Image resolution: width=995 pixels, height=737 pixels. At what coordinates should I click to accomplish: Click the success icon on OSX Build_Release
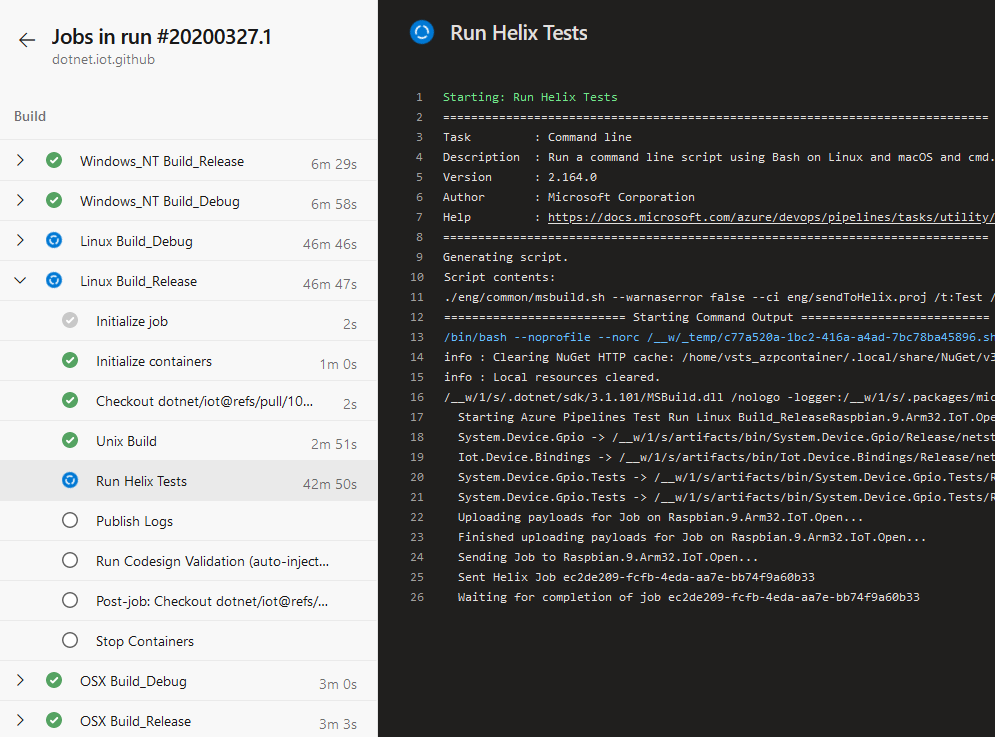pyautogui.click(x=53, y=720)
